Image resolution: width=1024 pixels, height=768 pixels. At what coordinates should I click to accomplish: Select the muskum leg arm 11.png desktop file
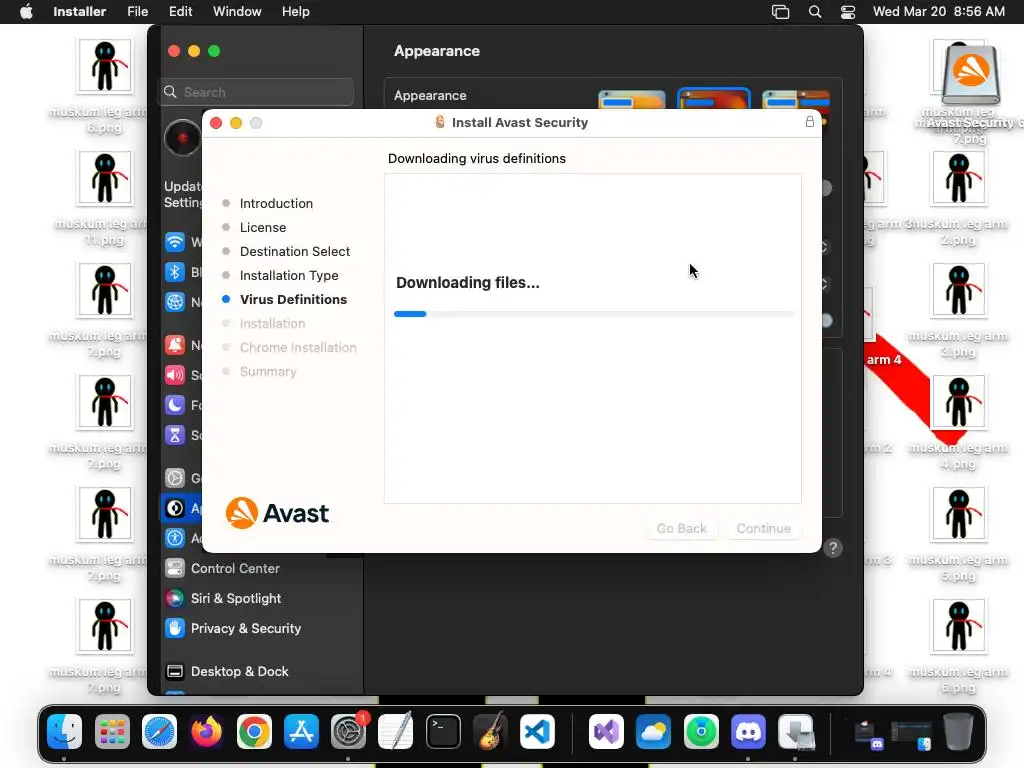(x=104, y=178)
